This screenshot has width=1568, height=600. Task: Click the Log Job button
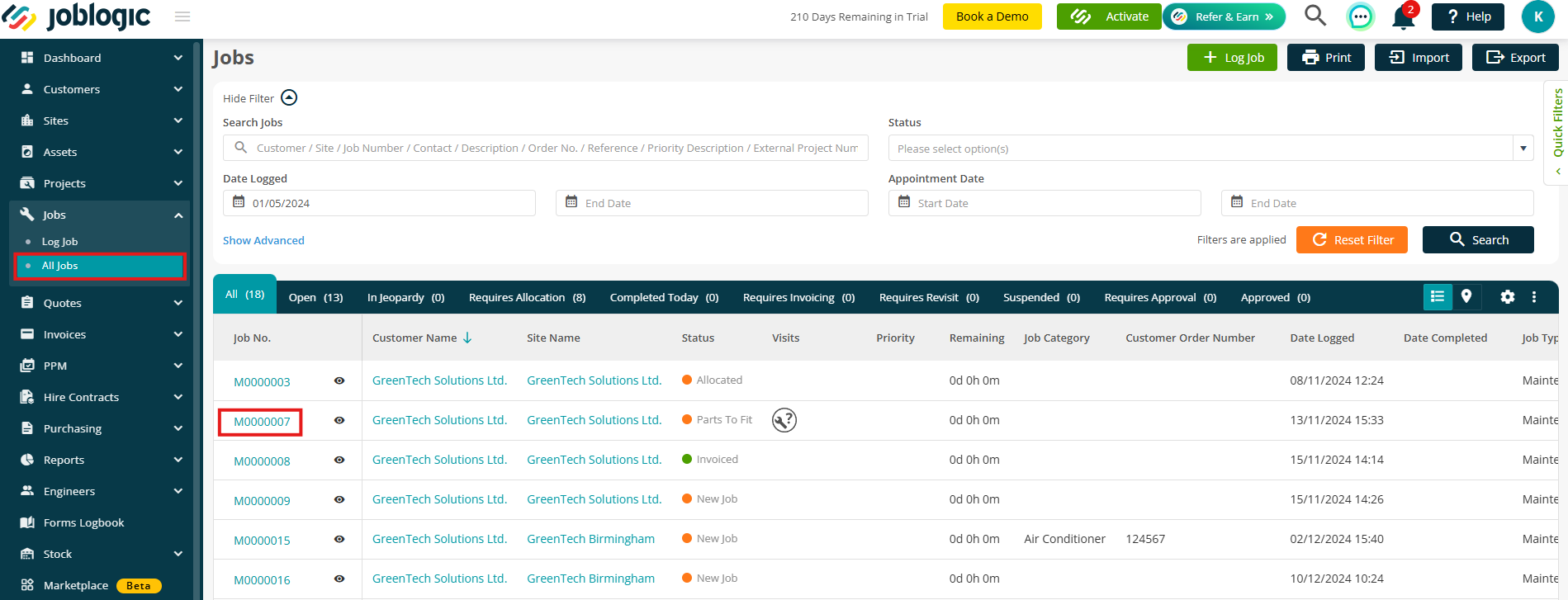point(1232,57)
